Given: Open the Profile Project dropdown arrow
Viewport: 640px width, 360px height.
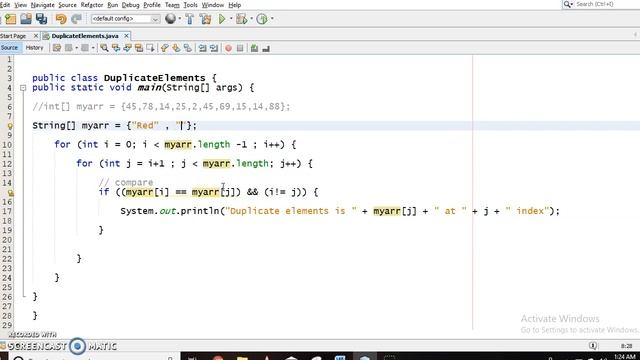Looking at the screenshot, I should (x=272, y=19).
